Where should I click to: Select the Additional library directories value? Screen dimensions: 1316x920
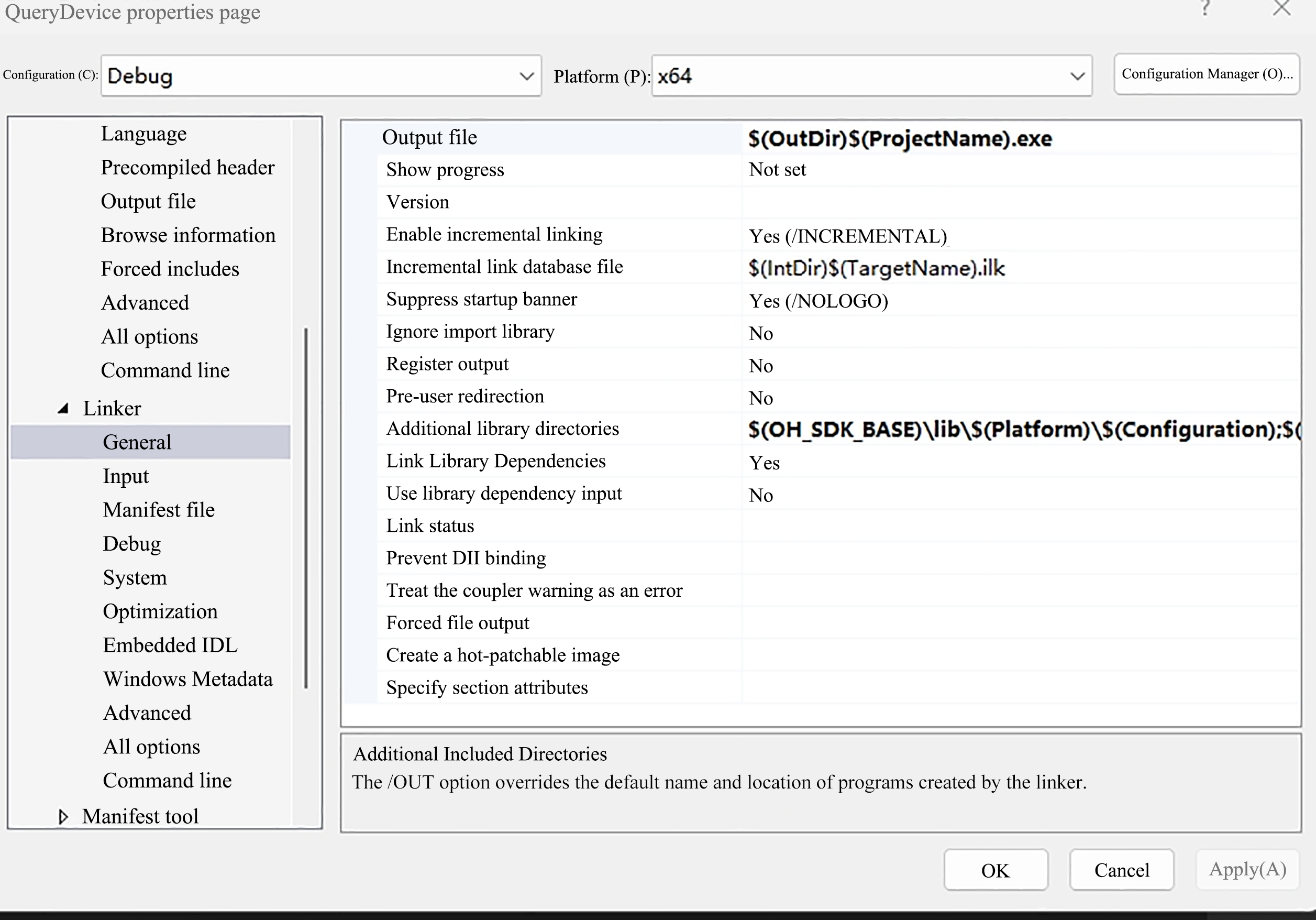(1020, 430)
